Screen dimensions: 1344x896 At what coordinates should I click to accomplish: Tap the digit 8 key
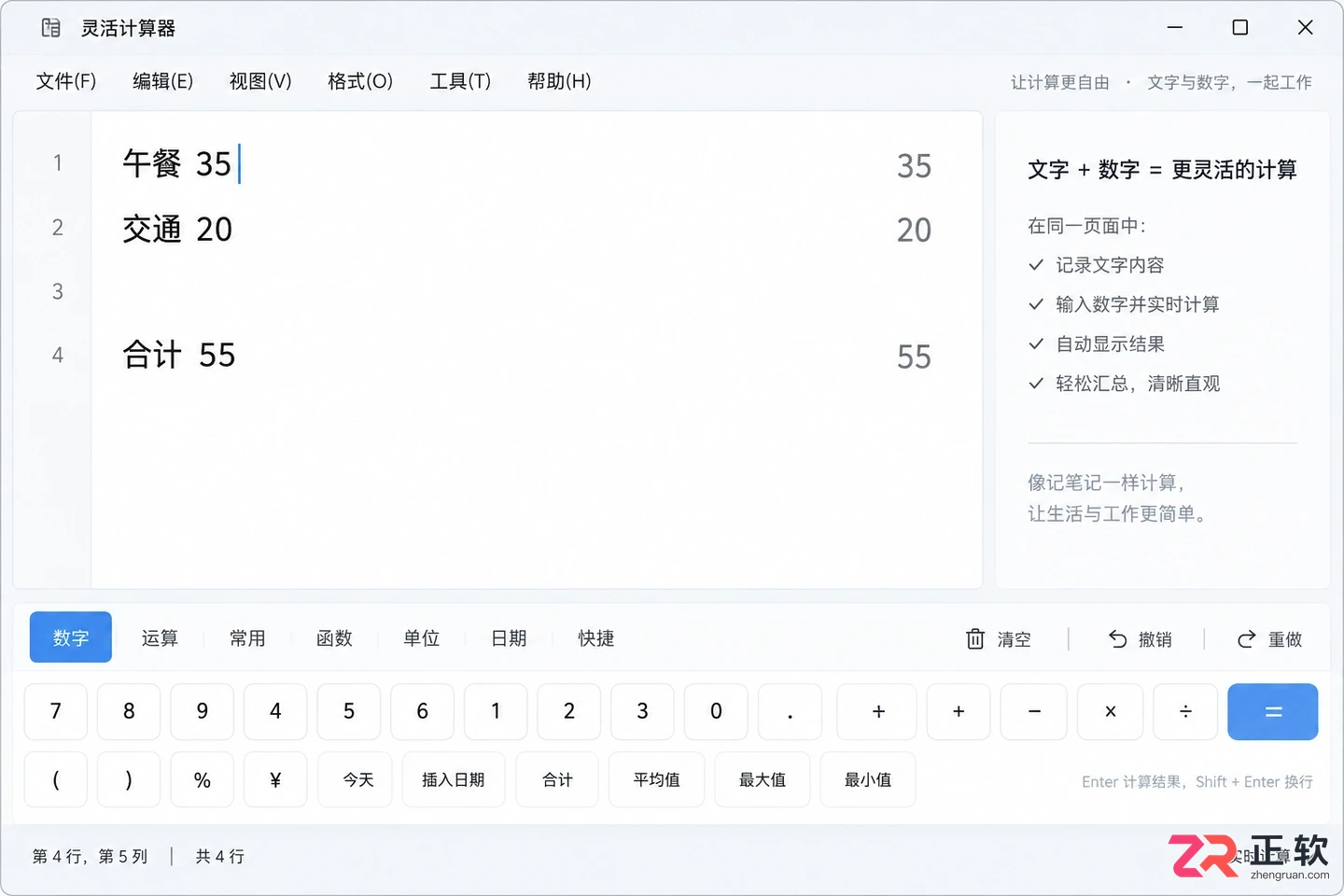coord(129,711)
